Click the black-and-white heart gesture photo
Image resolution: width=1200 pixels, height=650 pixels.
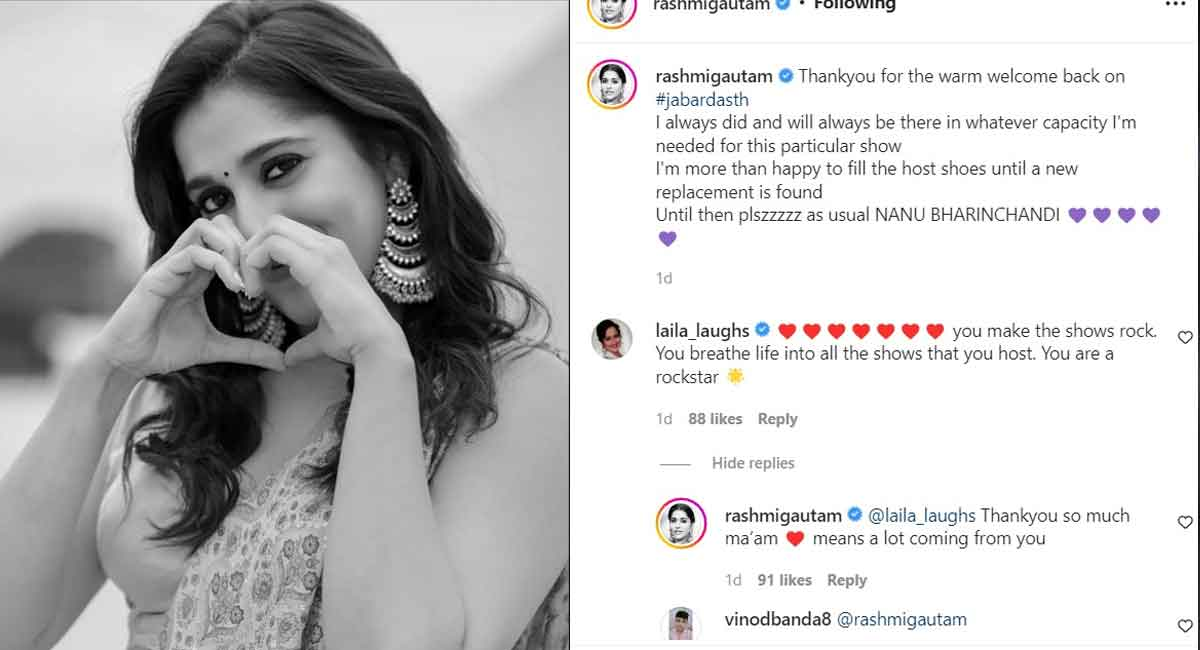click(284, 325)
